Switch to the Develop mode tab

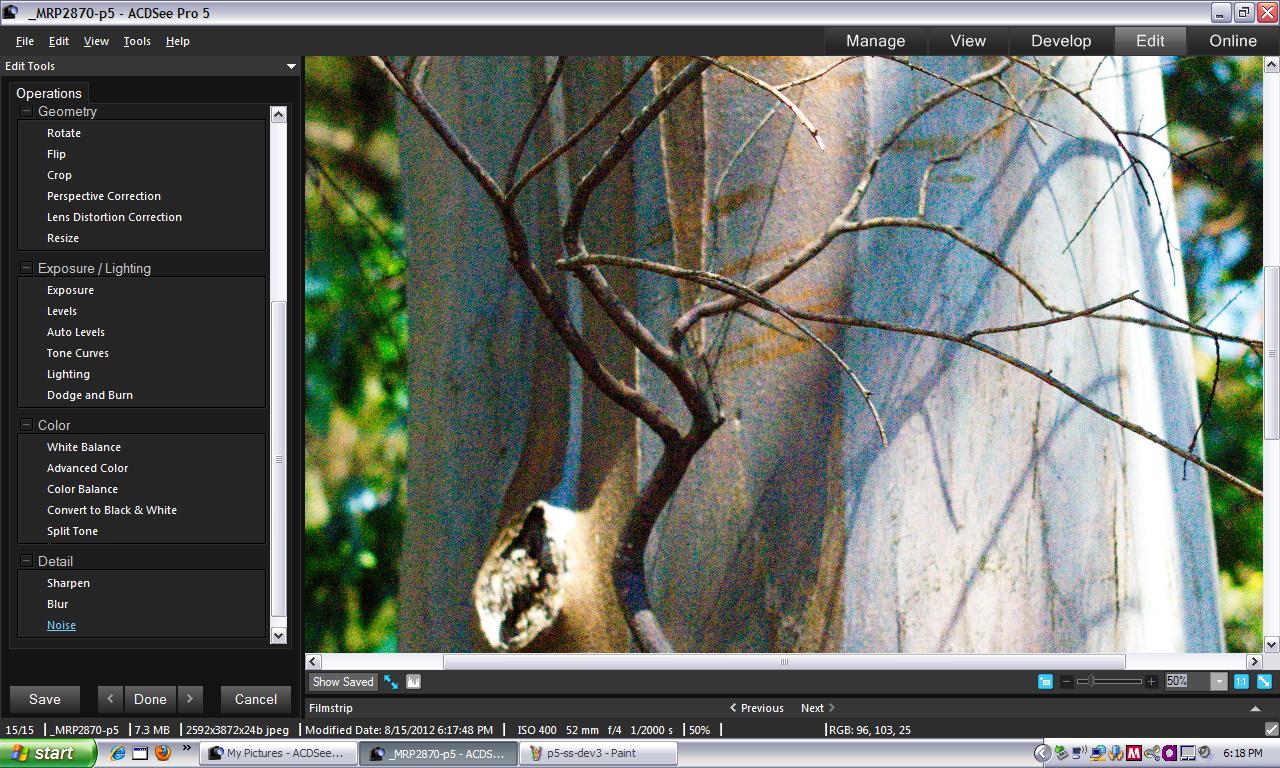[x=1060, y=41]
